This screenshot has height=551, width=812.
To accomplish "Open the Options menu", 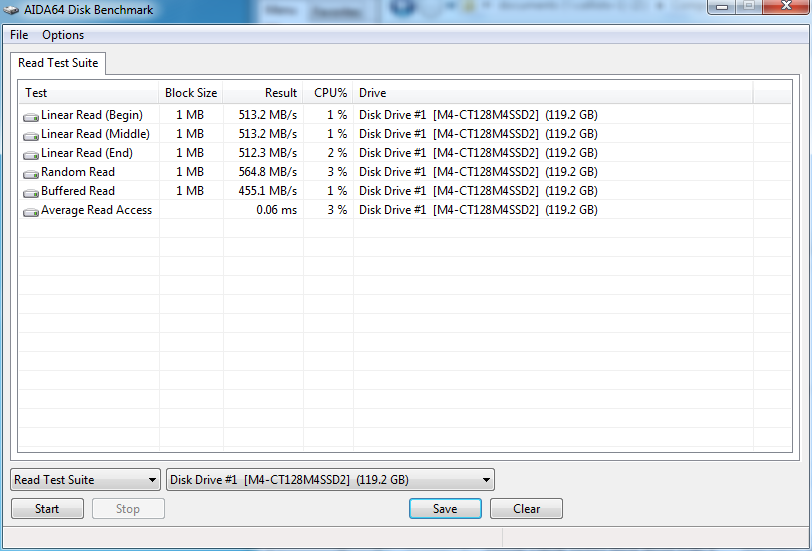I will tap(63, 35).
